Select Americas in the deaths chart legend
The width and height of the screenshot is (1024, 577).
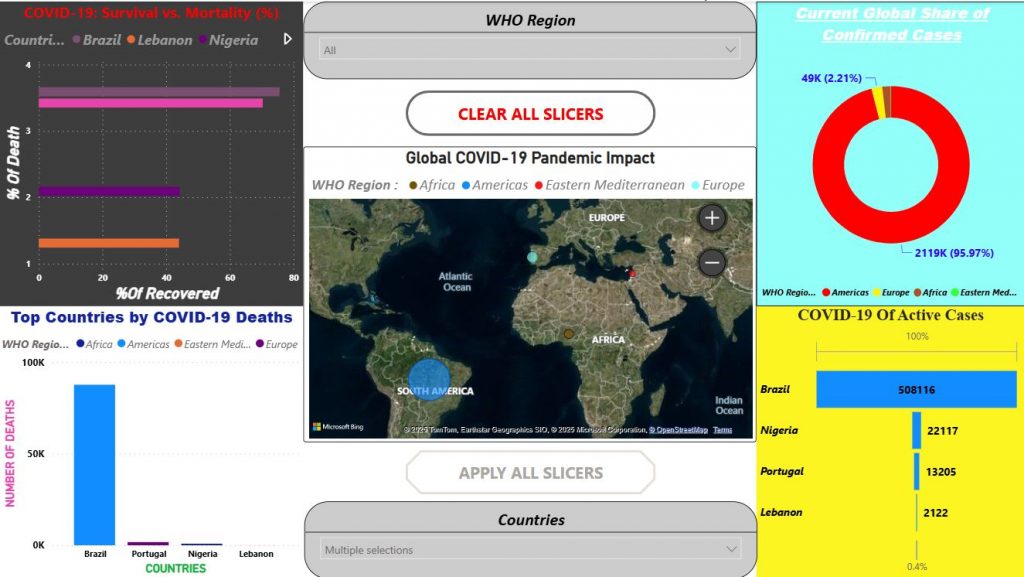tap(143, 344)
